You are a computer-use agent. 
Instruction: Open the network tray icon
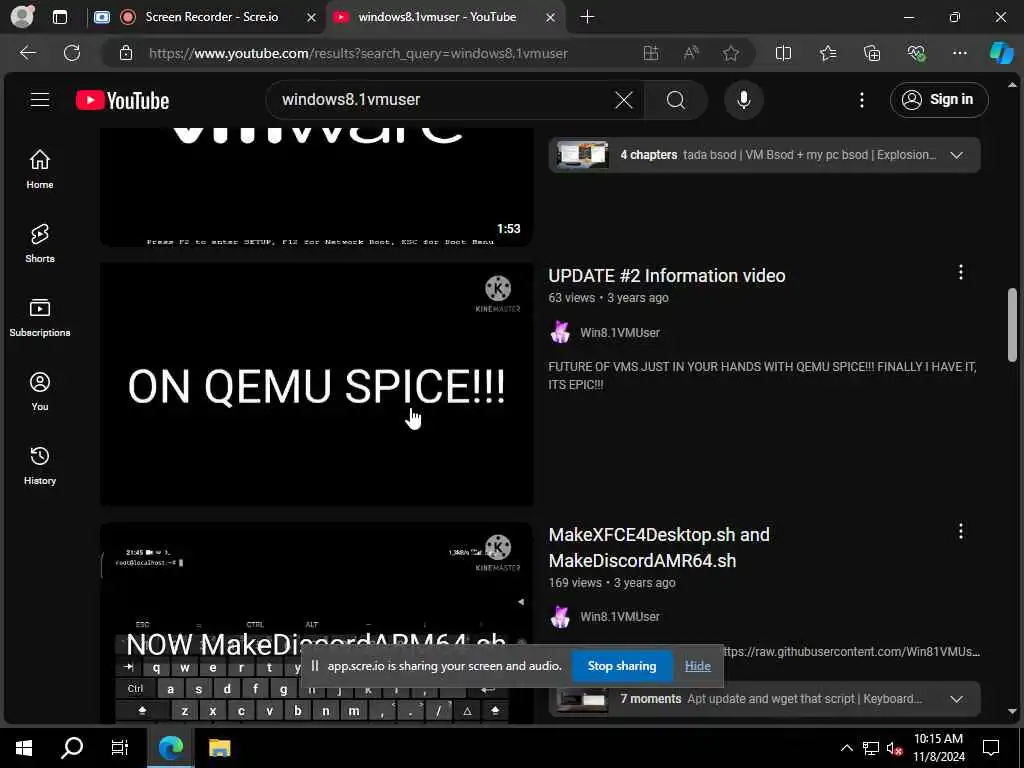pos(871,748)
